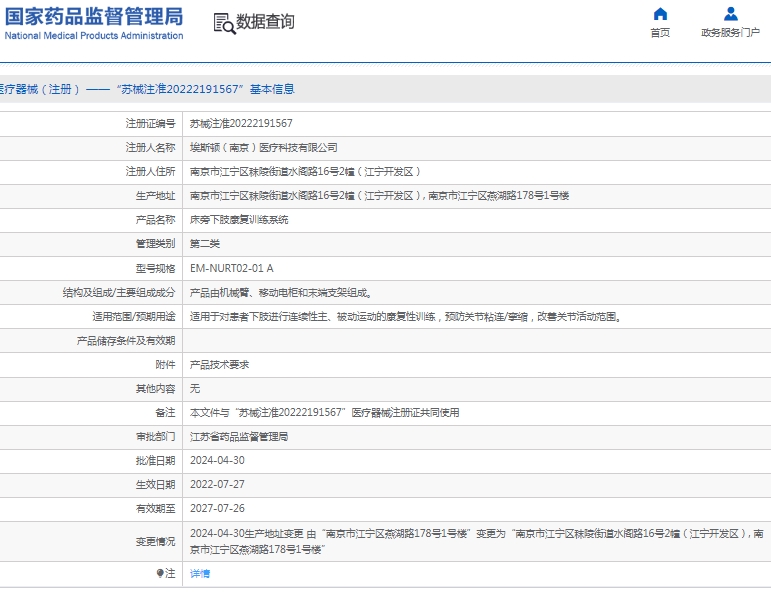Image resolution: width=771 pixels, height=592 pixels.
Task: Click the 注册人住所 row label
Action: pyautogui.click(x=150, y=172)
